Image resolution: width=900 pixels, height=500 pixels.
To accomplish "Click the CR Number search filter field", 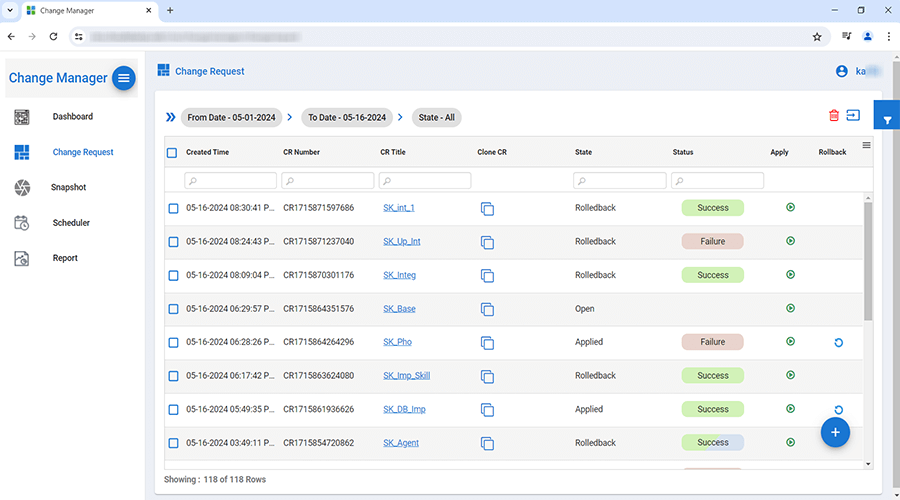I will point(328,181).
